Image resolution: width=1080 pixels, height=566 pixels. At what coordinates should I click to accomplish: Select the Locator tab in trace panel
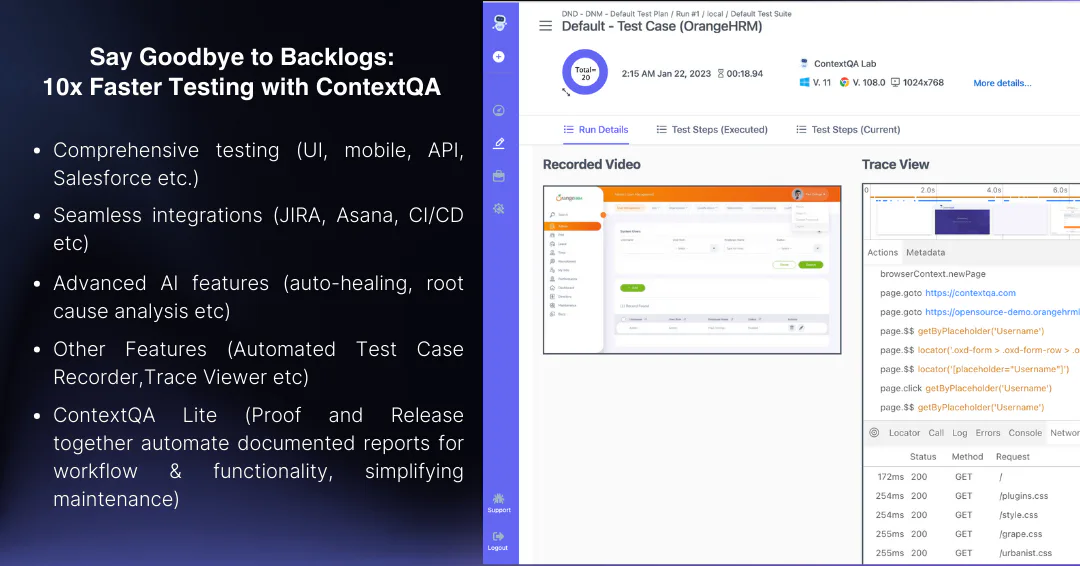[x=904, y=433]
